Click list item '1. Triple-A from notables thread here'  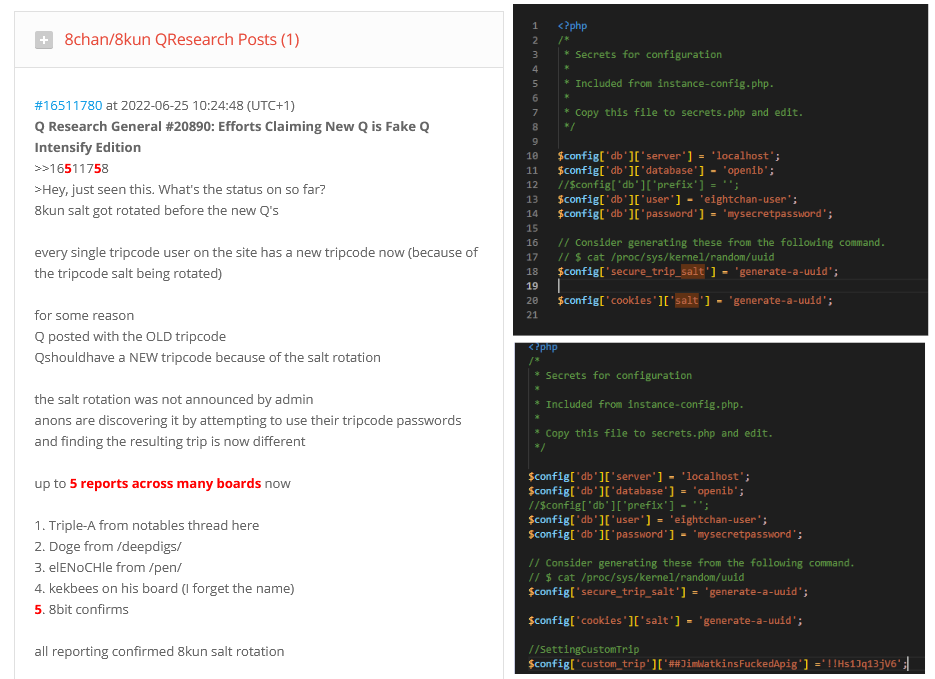point(147,525)
